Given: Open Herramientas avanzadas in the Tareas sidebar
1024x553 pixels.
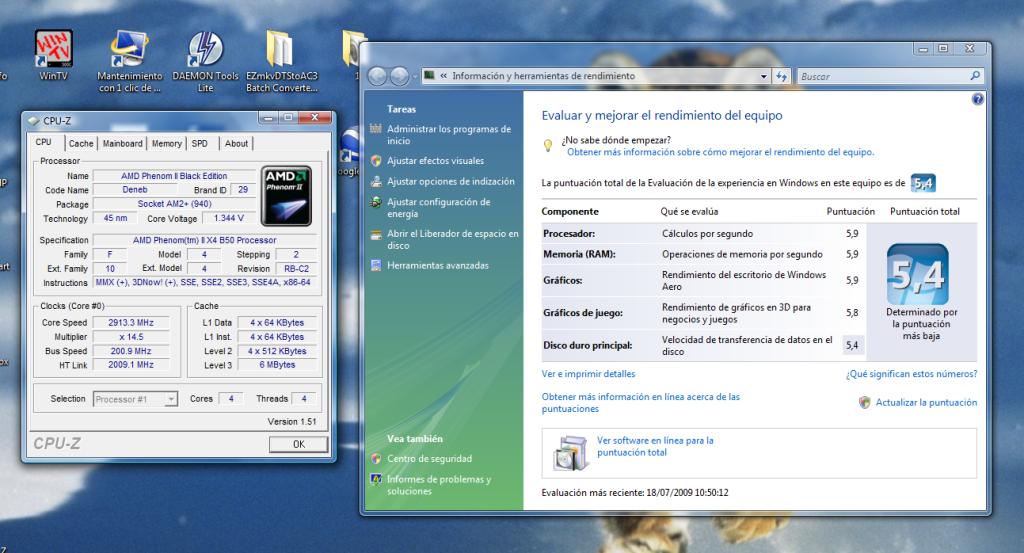Looking at the screenshot, I should pos(438,265).
